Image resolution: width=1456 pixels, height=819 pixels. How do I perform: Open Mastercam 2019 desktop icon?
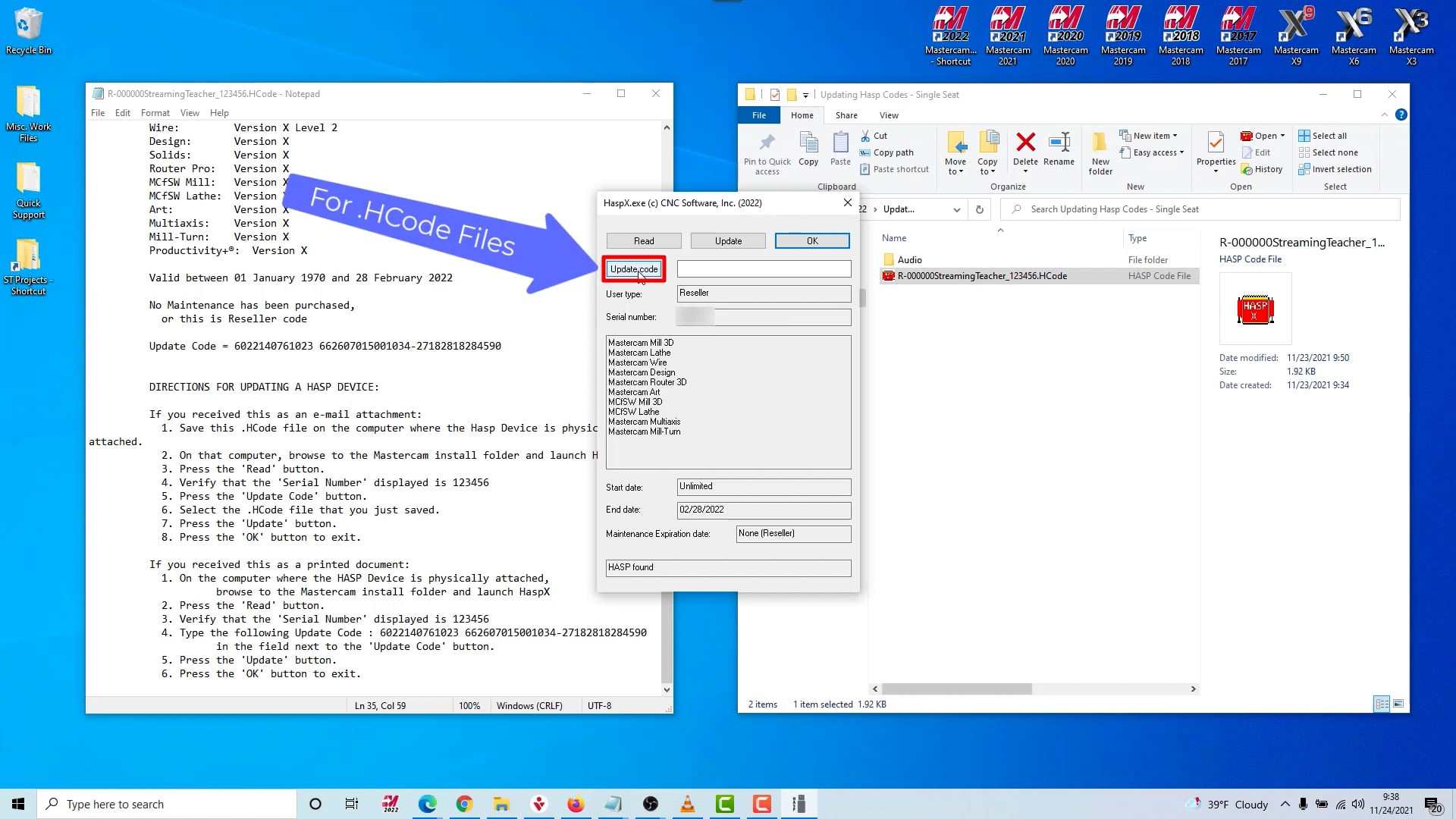(1123, 36)
